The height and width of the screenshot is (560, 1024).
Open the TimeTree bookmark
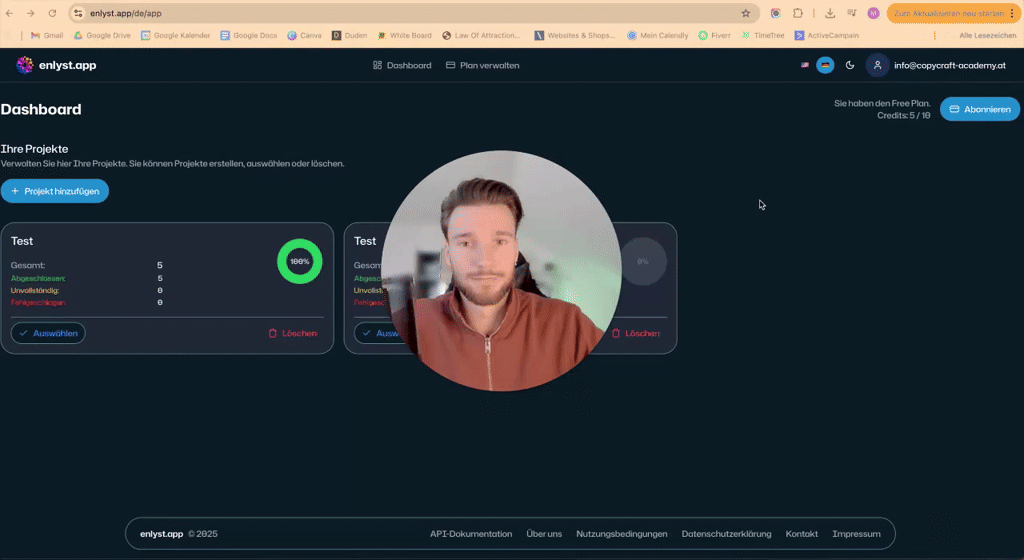point(763,35)
